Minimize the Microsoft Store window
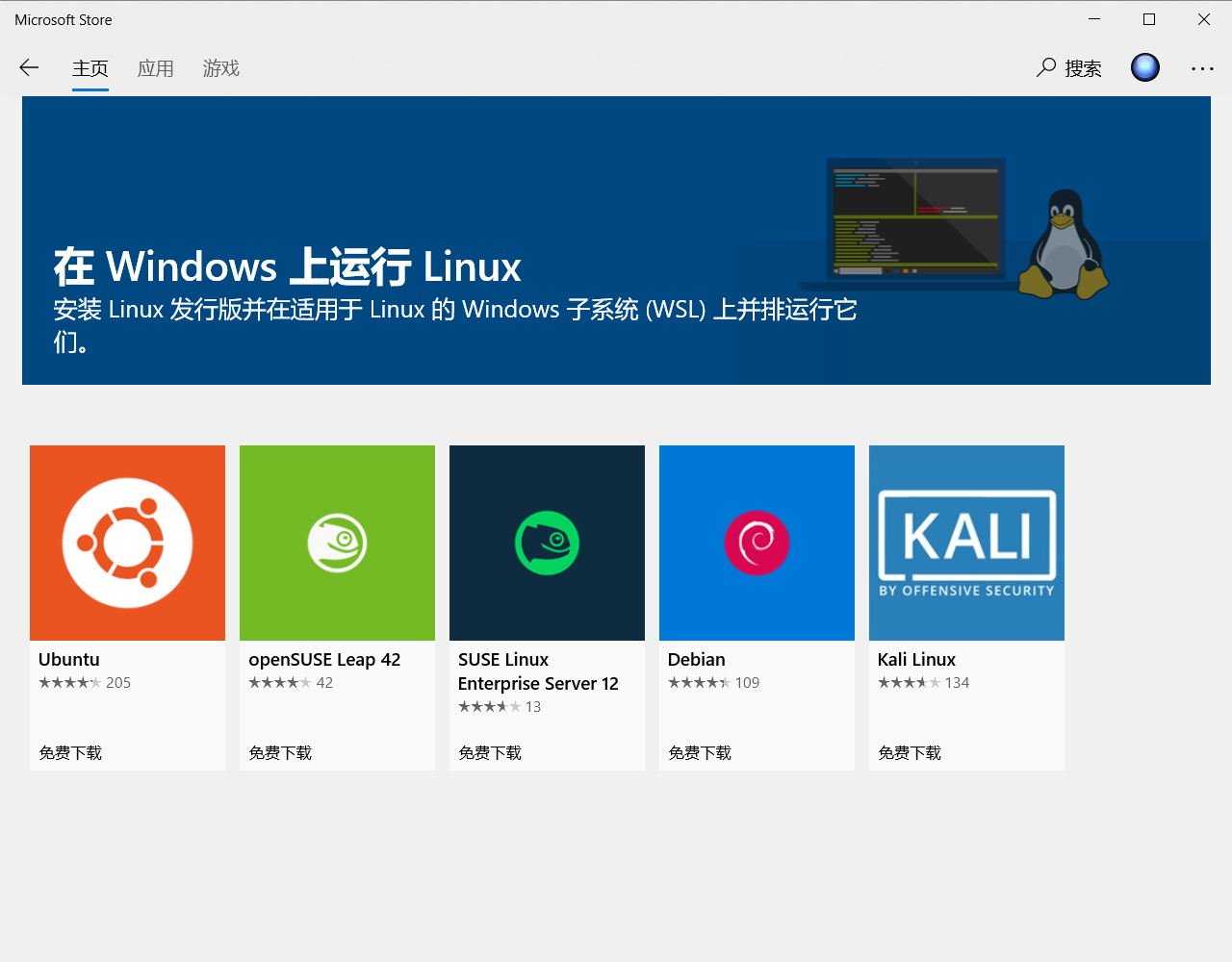This screenshot has width=1232, height=962. [x=1094, y=19]
